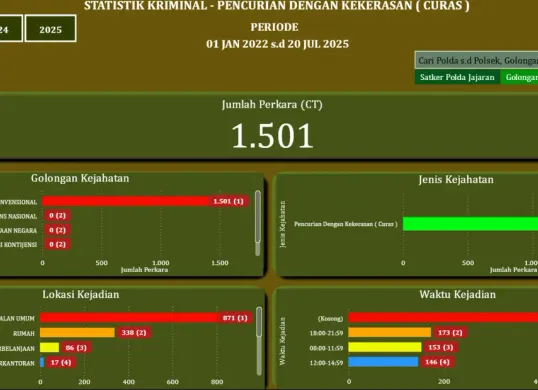Click the Waktu Kejadian chart title
This screenshot has height=390, width=538.
click(x=457, y=295)
